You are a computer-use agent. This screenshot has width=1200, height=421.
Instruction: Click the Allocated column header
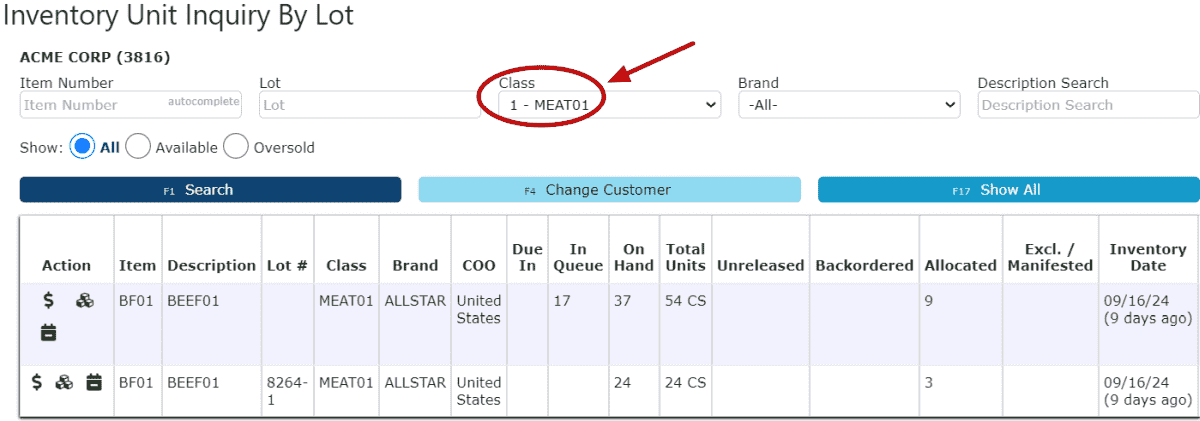pyautogui.click(x=960, y=265)
